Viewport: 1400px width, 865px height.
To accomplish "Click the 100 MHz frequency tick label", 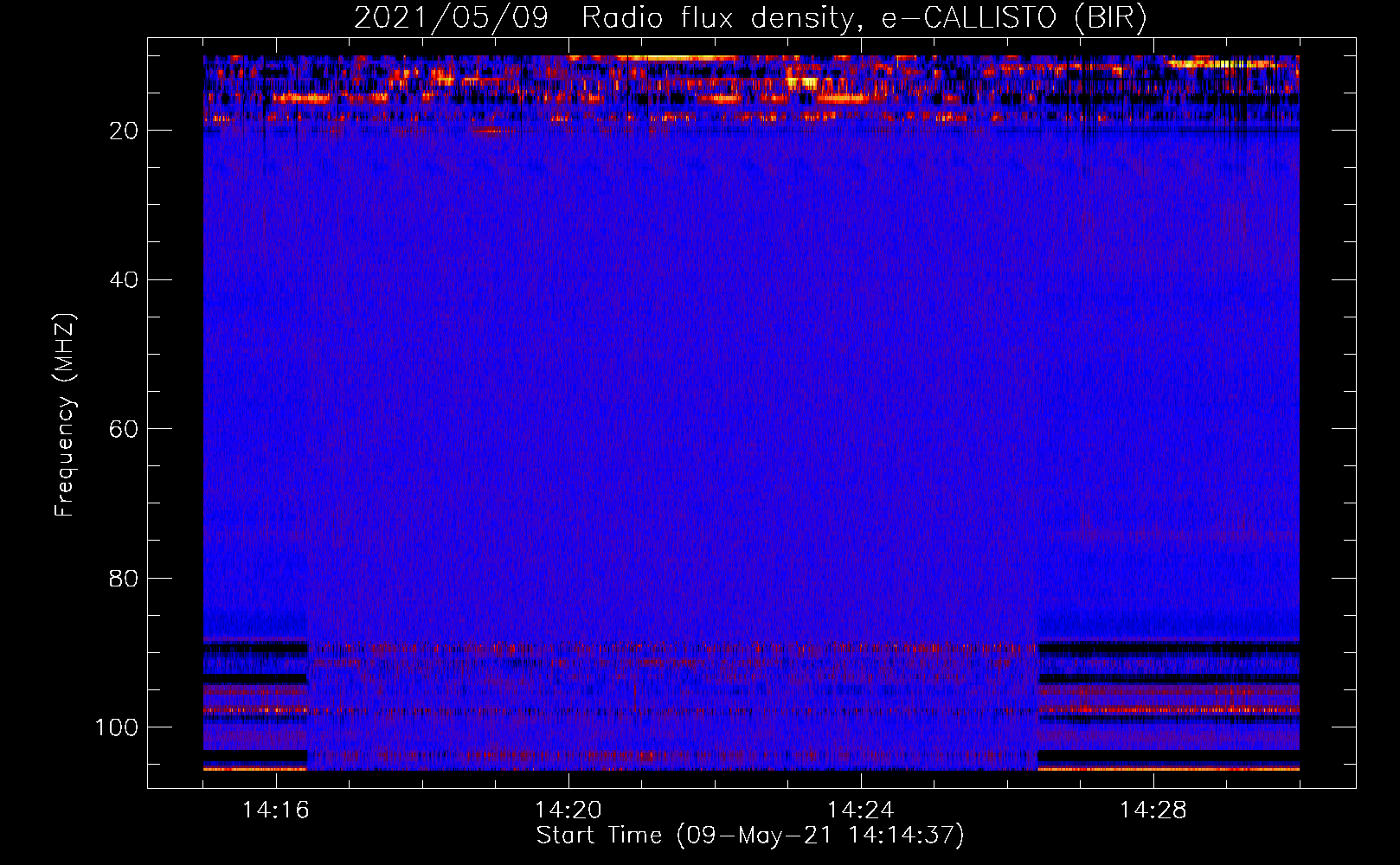I will point(117,727).
